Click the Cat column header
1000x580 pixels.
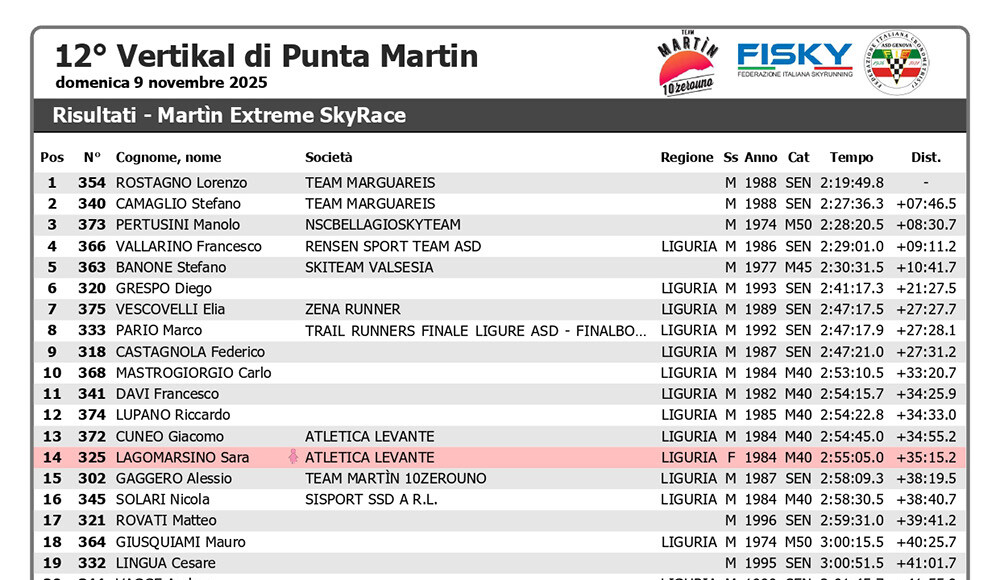point(798,157)
